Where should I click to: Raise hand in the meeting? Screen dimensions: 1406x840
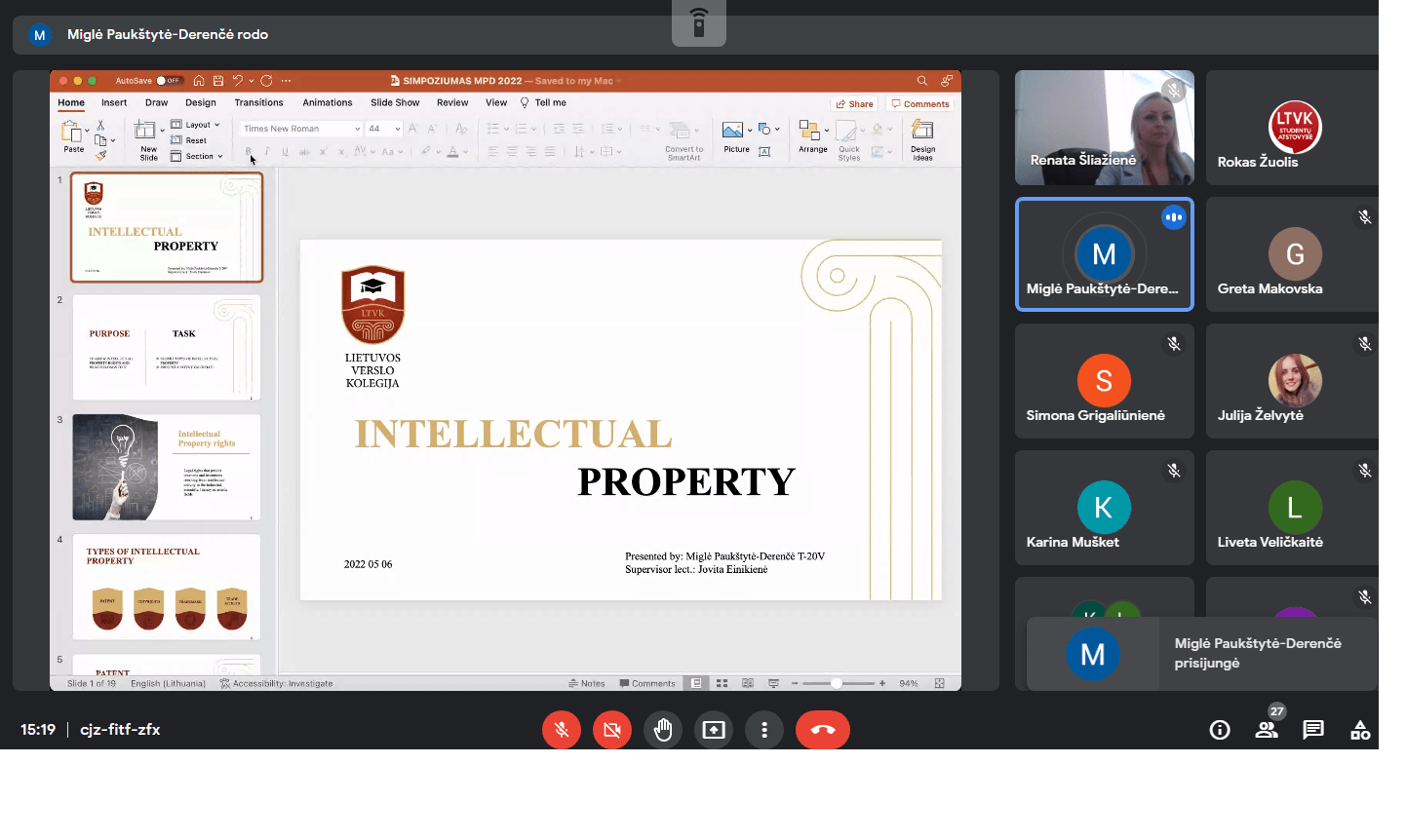(663, 730)
